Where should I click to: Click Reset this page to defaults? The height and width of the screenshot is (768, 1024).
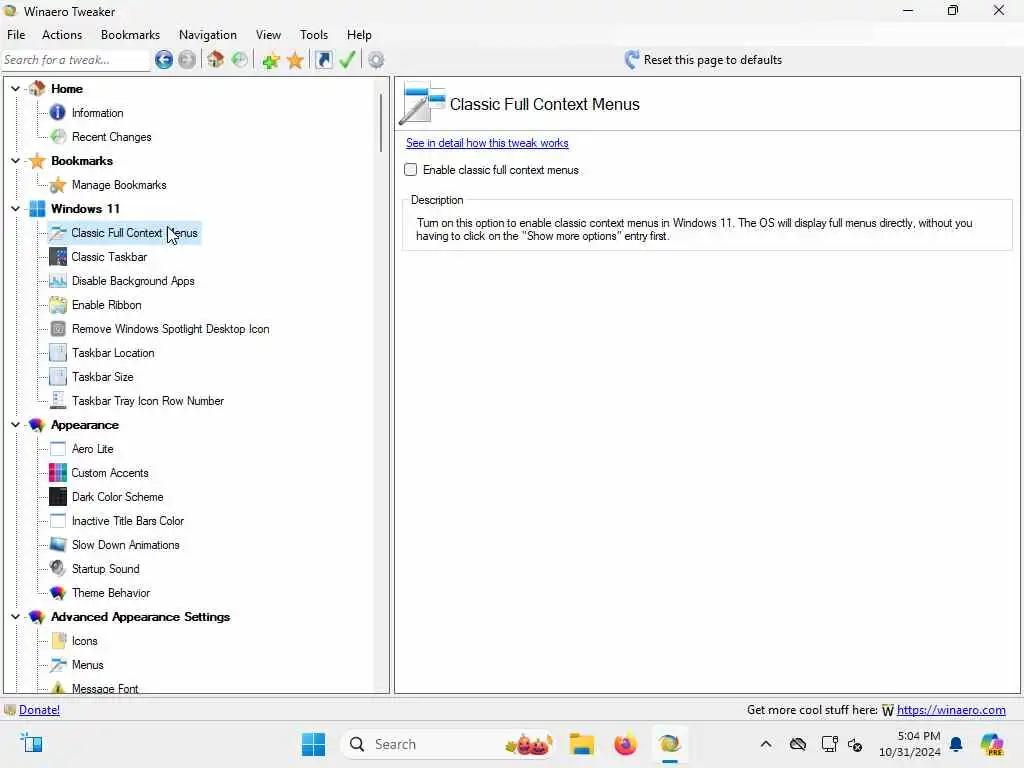[x=703, y=60]
